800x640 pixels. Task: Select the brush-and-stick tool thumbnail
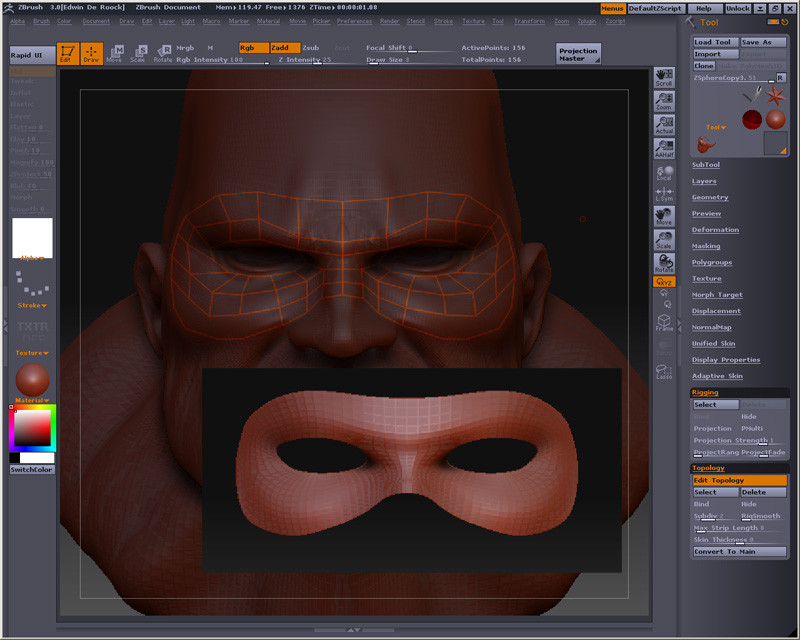pos(752,94)
